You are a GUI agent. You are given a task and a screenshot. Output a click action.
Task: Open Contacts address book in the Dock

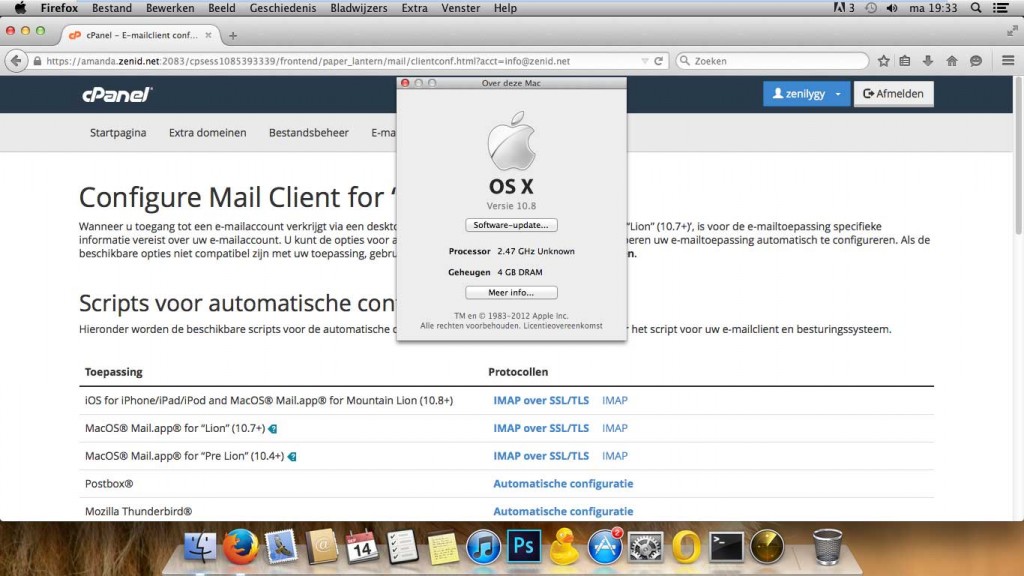321,547
